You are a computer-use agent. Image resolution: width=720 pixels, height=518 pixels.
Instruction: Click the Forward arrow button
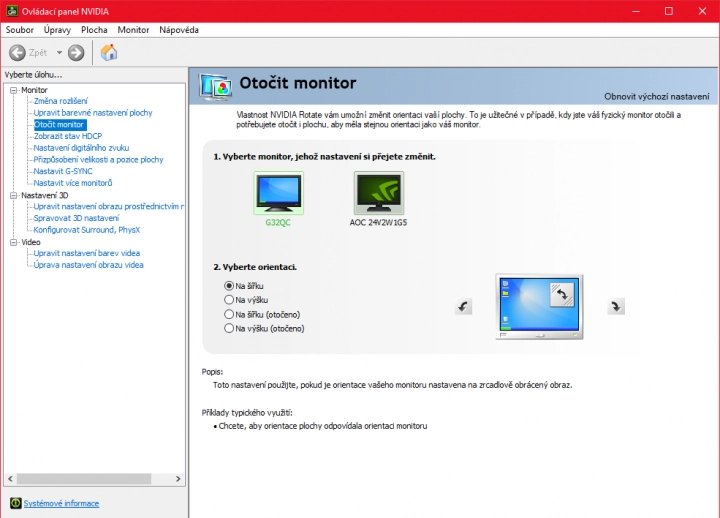coord(76,52)
